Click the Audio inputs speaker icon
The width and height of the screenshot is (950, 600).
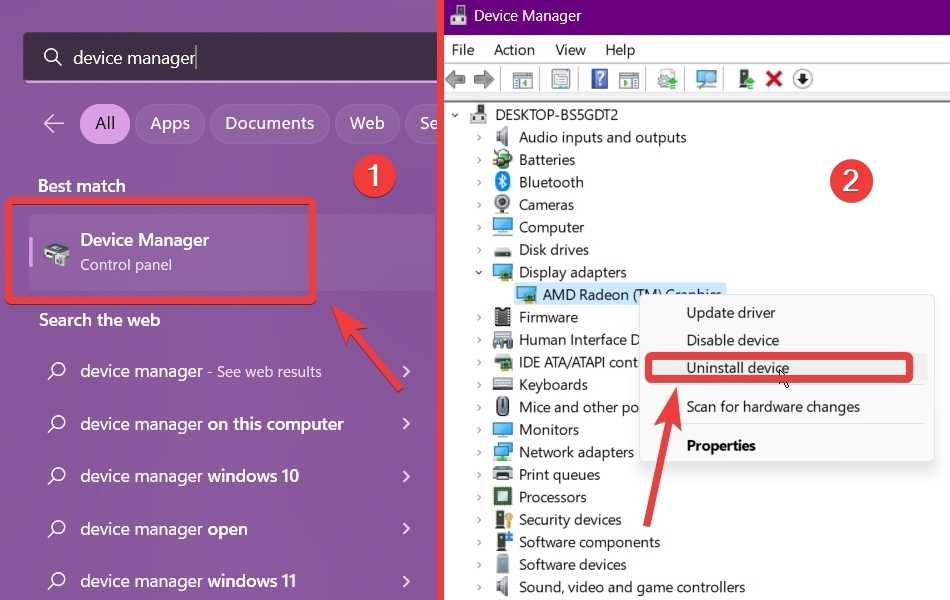point(502,137)
